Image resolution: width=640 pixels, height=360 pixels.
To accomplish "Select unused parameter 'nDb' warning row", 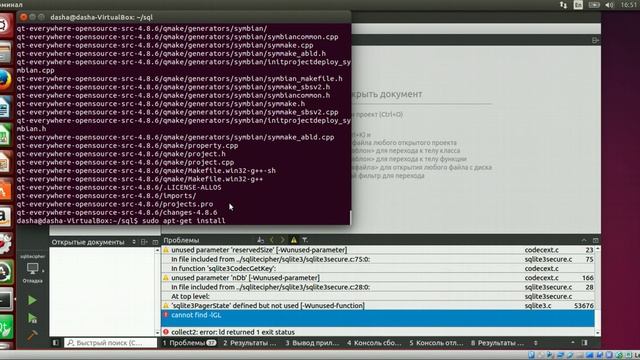I will 378,278.
